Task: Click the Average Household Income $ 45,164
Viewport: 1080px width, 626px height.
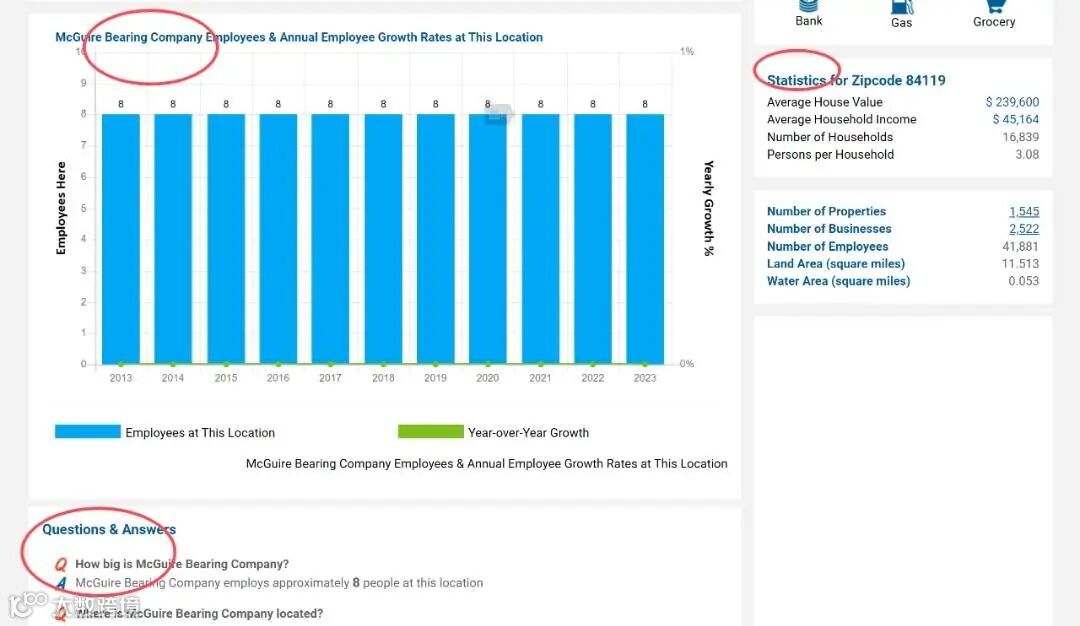Action: (x=1015, y=119)
